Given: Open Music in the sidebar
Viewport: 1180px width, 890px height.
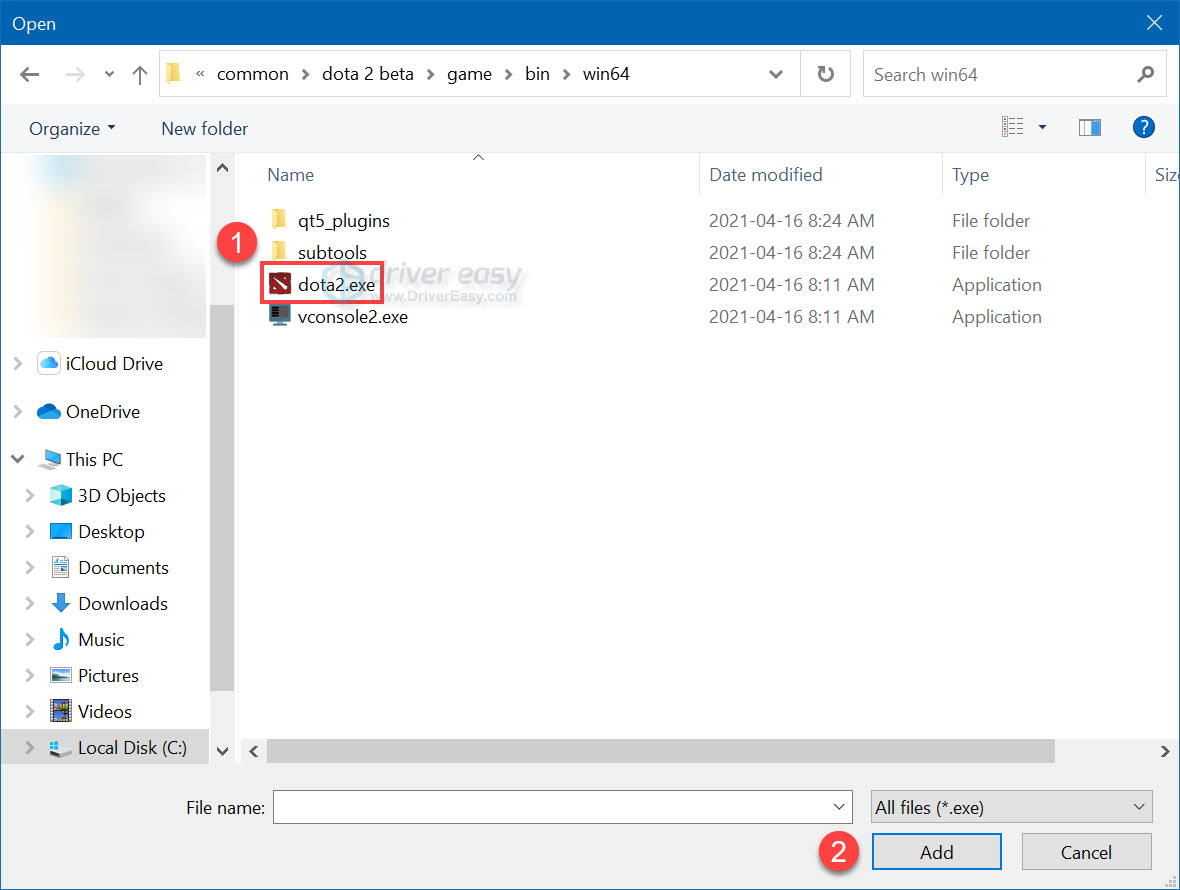Looking at the screenshot, I should [101, 639].
